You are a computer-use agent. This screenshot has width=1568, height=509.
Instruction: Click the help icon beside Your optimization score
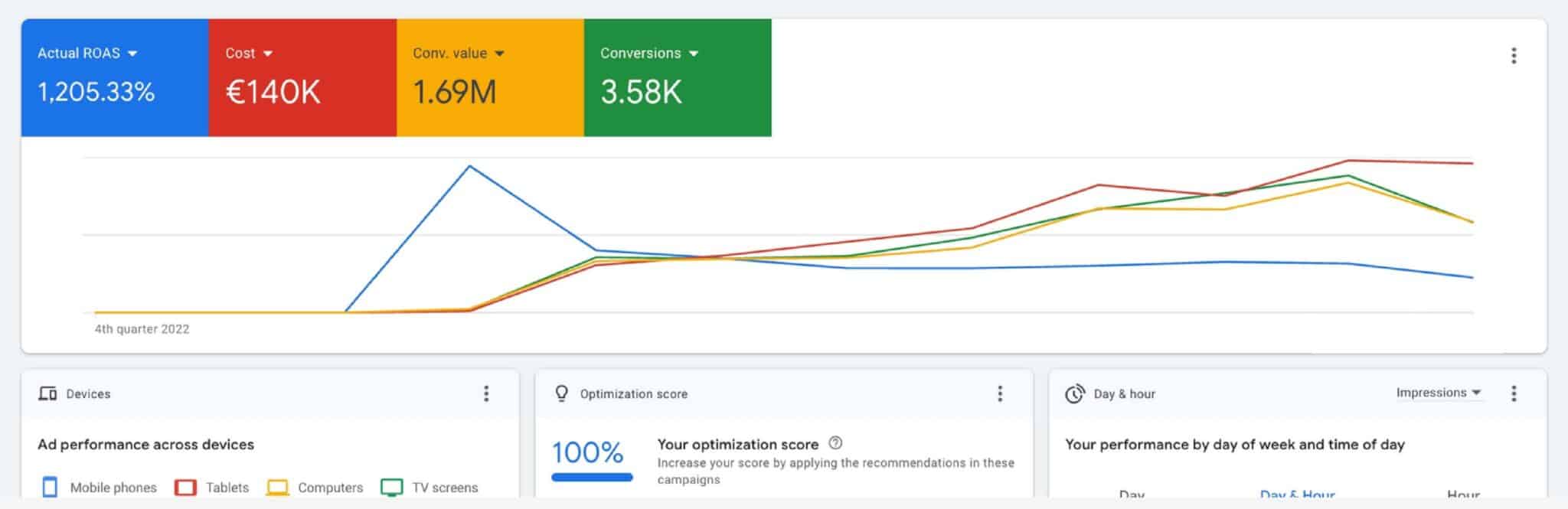click(836, 443)
